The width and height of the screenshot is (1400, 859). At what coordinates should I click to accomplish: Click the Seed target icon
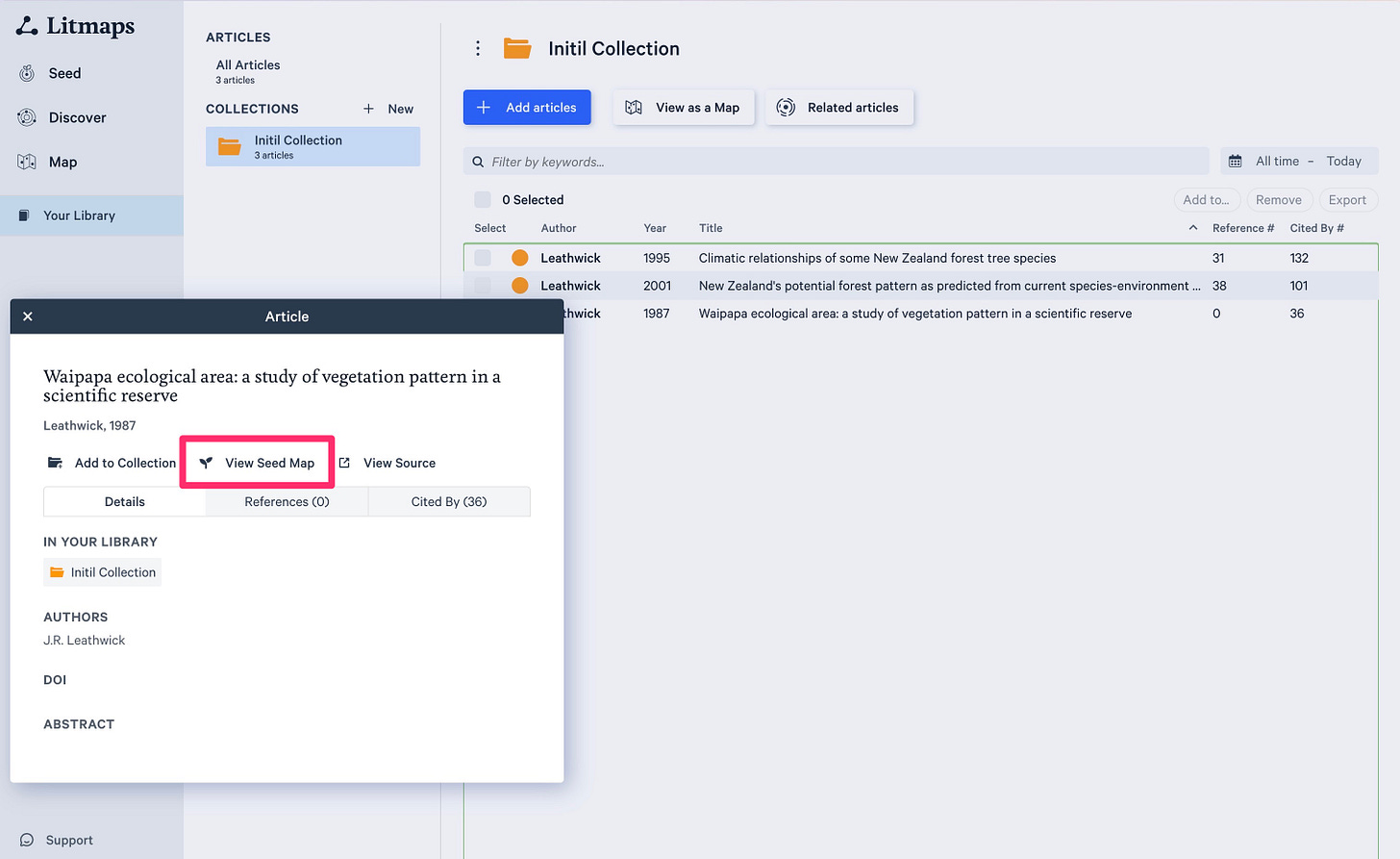(x=27, y=73)
